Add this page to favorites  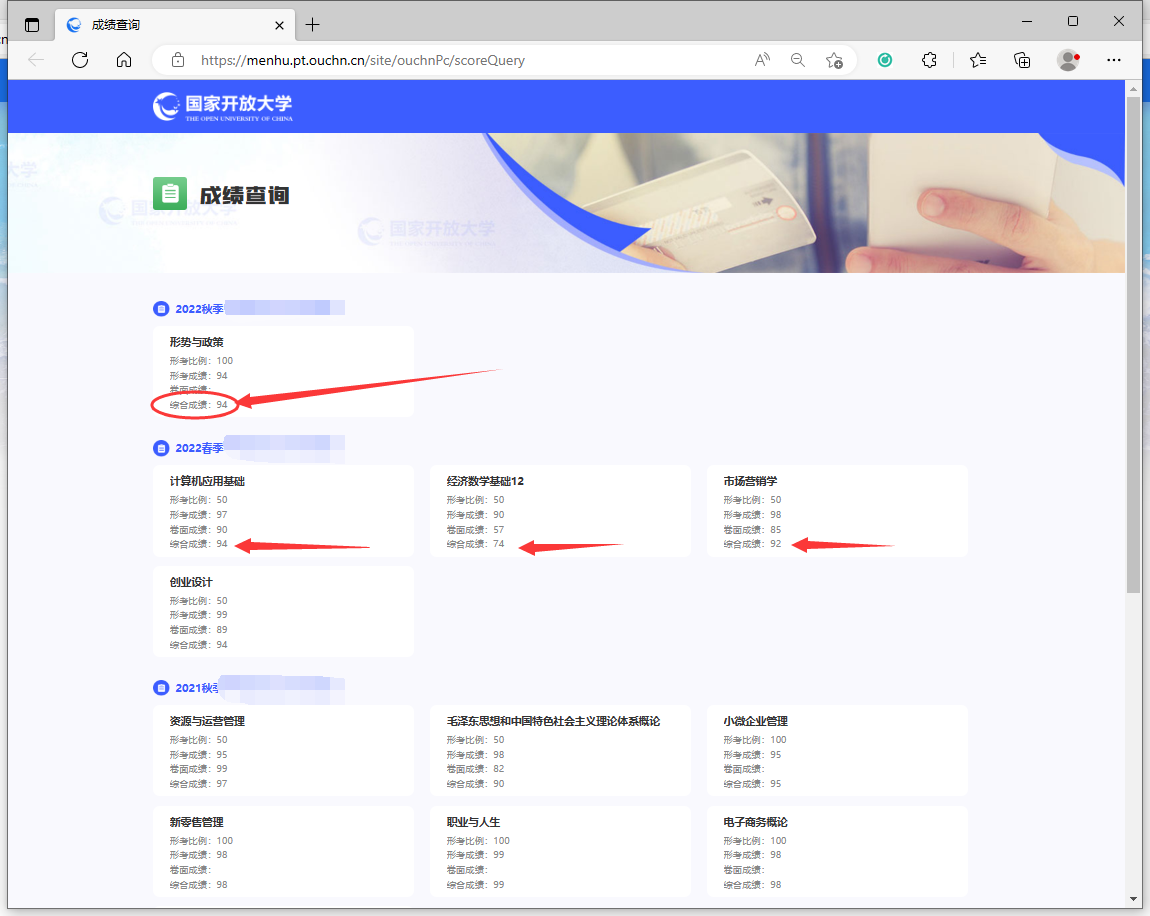834,60
